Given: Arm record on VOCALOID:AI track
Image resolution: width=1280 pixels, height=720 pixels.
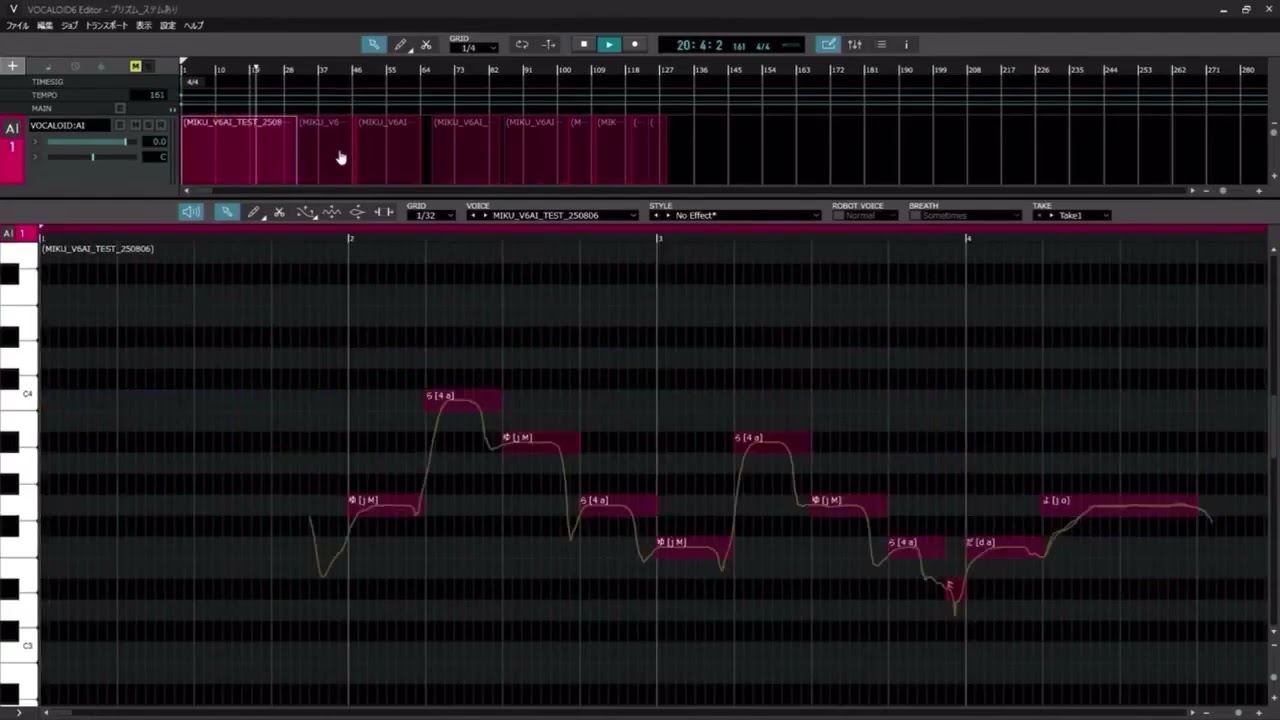Looking at the screenshot, I should [162, 125].
